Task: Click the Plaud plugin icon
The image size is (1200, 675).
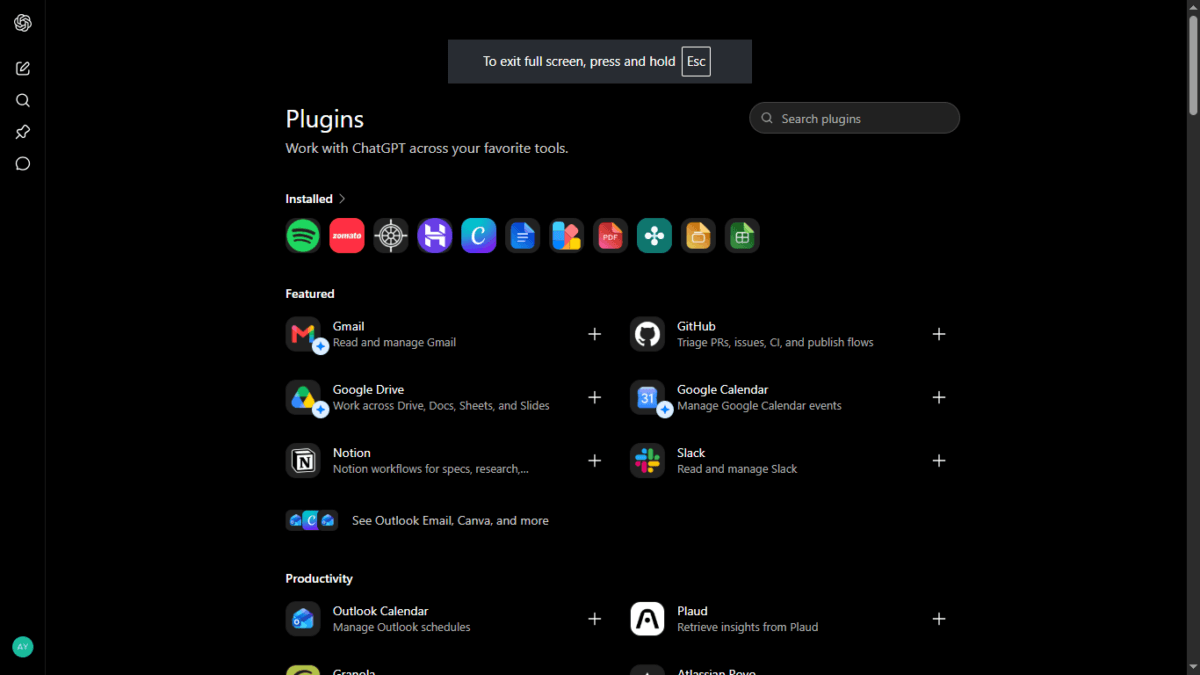Action: pyautogui.click(x=648, y=619)
